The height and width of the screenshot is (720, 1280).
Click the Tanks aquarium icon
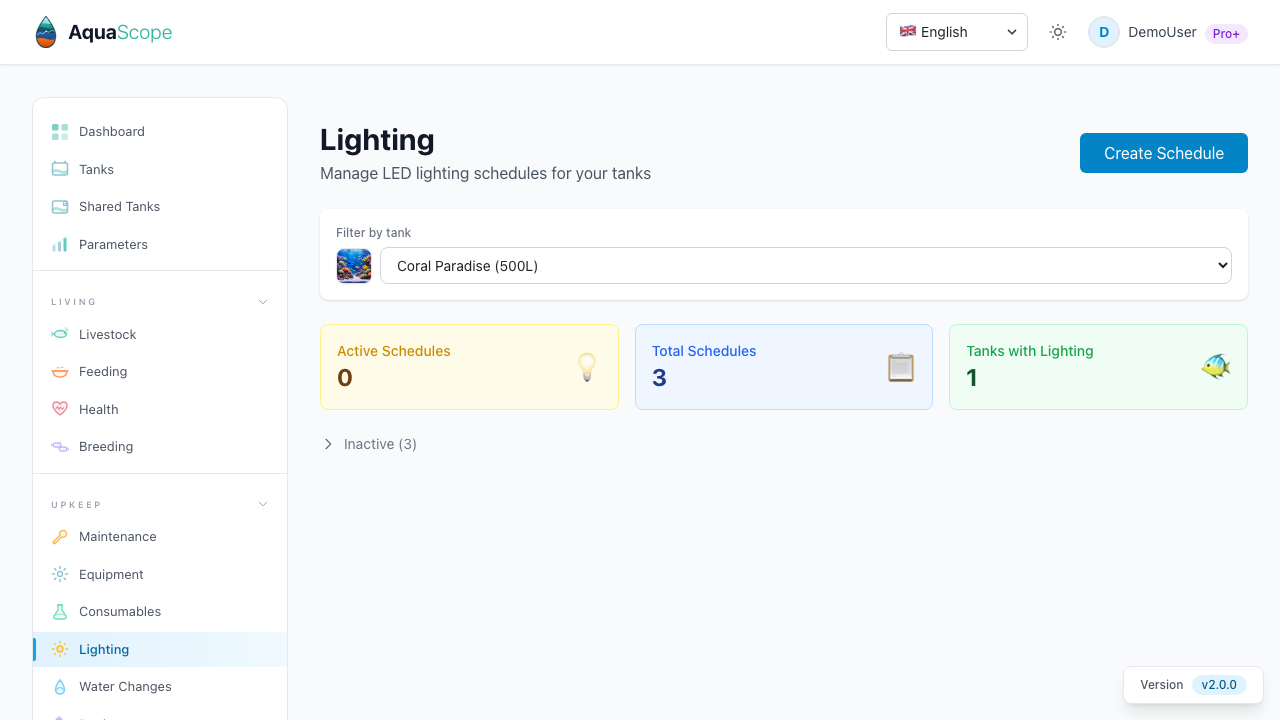(x=60, y=169)
